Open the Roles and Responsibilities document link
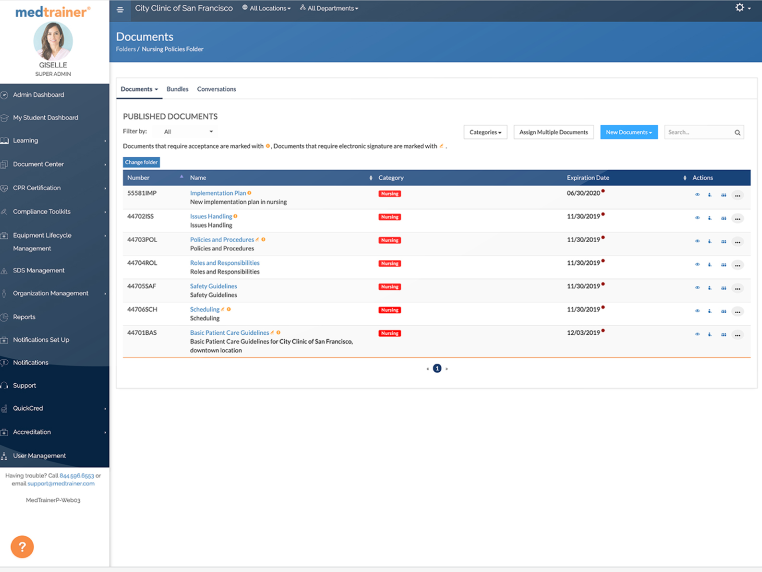762x572 pixels. 225,263
